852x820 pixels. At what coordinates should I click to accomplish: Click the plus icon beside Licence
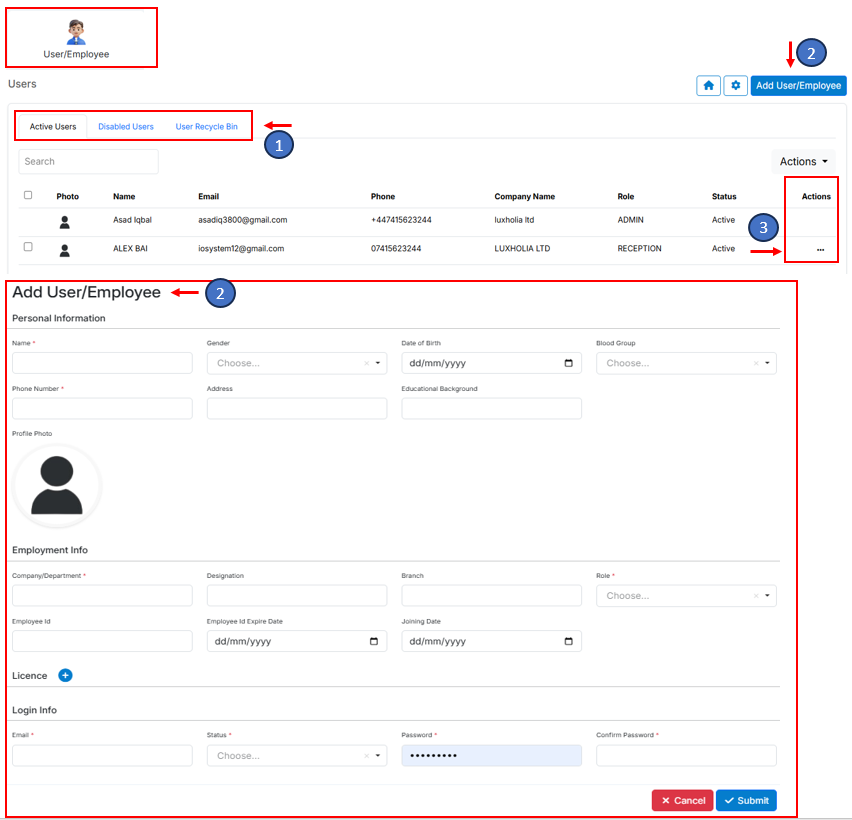click(x=65, y=676)
